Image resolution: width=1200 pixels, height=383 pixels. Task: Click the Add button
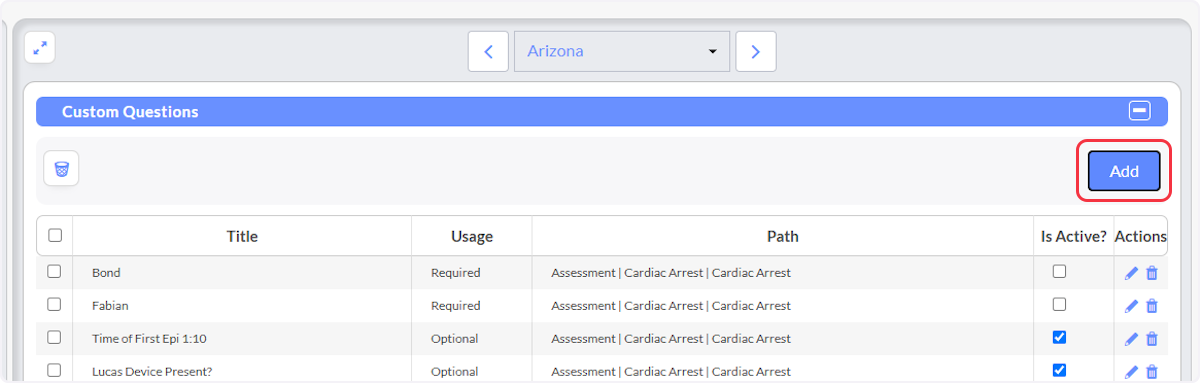[x=1124, y=171]
